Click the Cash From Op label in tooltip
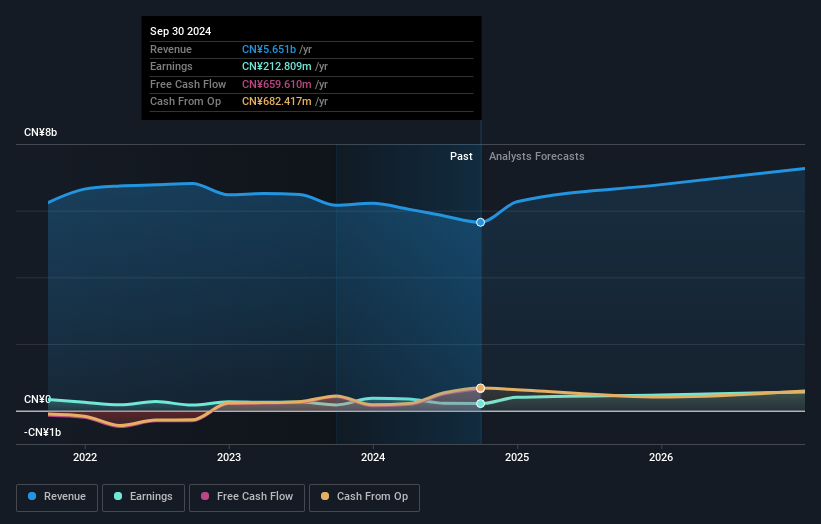The width and height of the screenshot is (821, 524). (185, 102)
